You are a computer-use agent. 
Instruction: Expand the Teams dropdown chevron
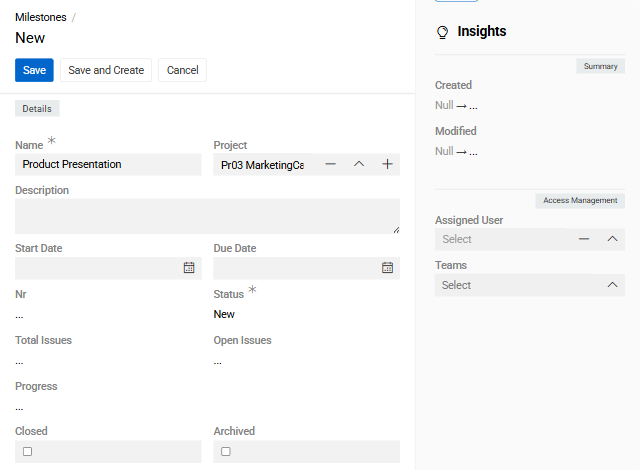[x=612, y=285]
